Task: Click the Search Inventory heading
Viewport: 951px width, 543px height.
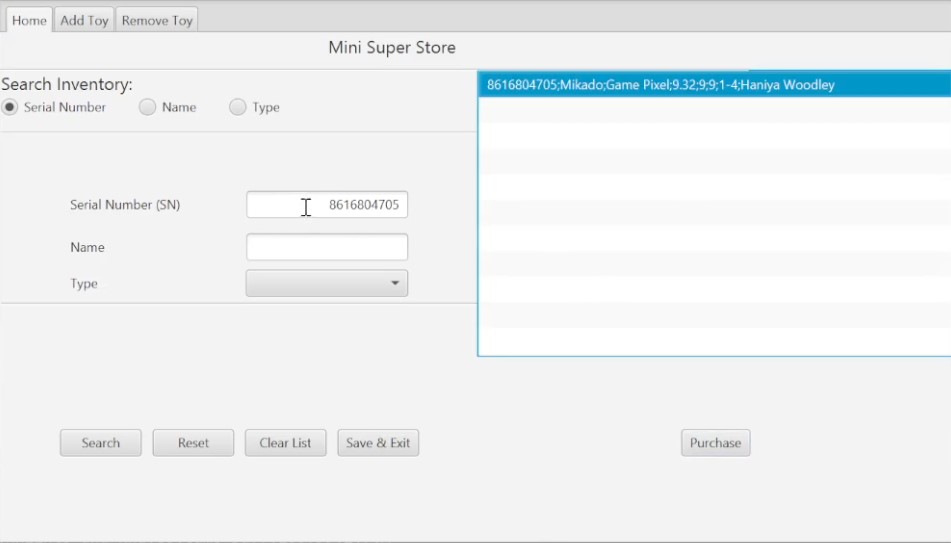Action: 67,85
